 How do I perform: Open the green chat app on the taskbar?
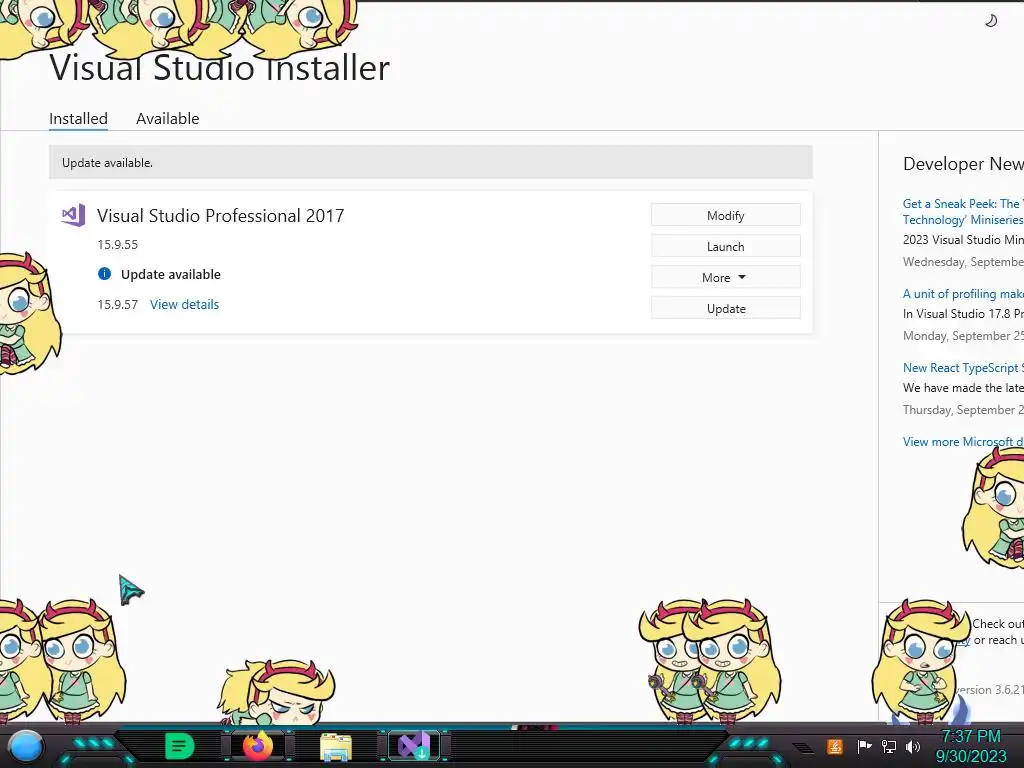180,746
